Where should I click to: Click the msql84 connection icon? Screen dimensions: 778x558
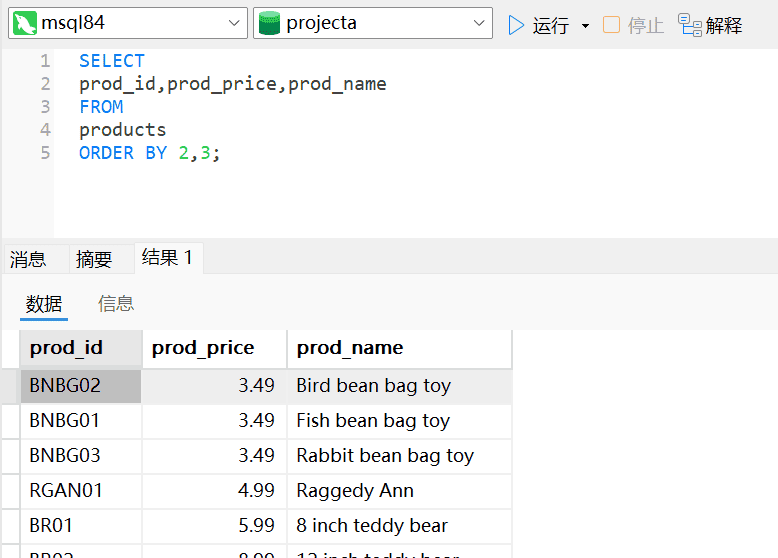pos(25,23)
